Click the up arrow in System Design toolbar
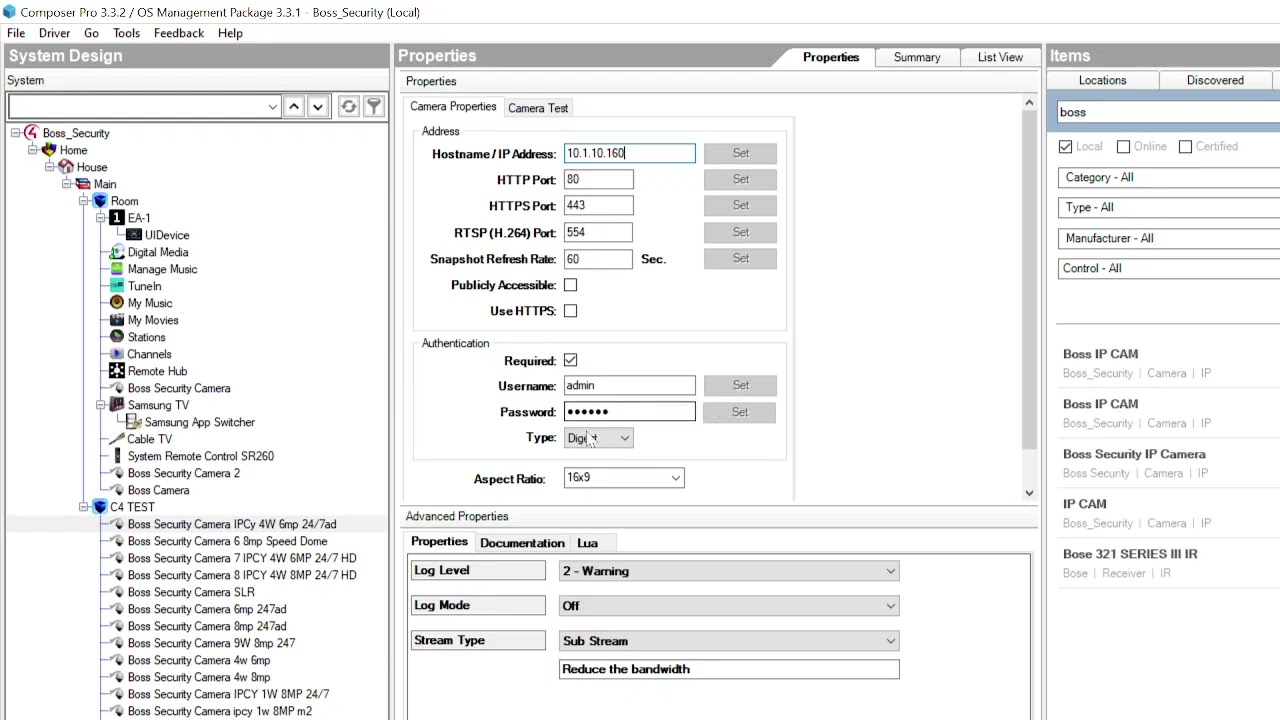The width and height of the screenshot is (1280, 720). [x=294, y=107]
